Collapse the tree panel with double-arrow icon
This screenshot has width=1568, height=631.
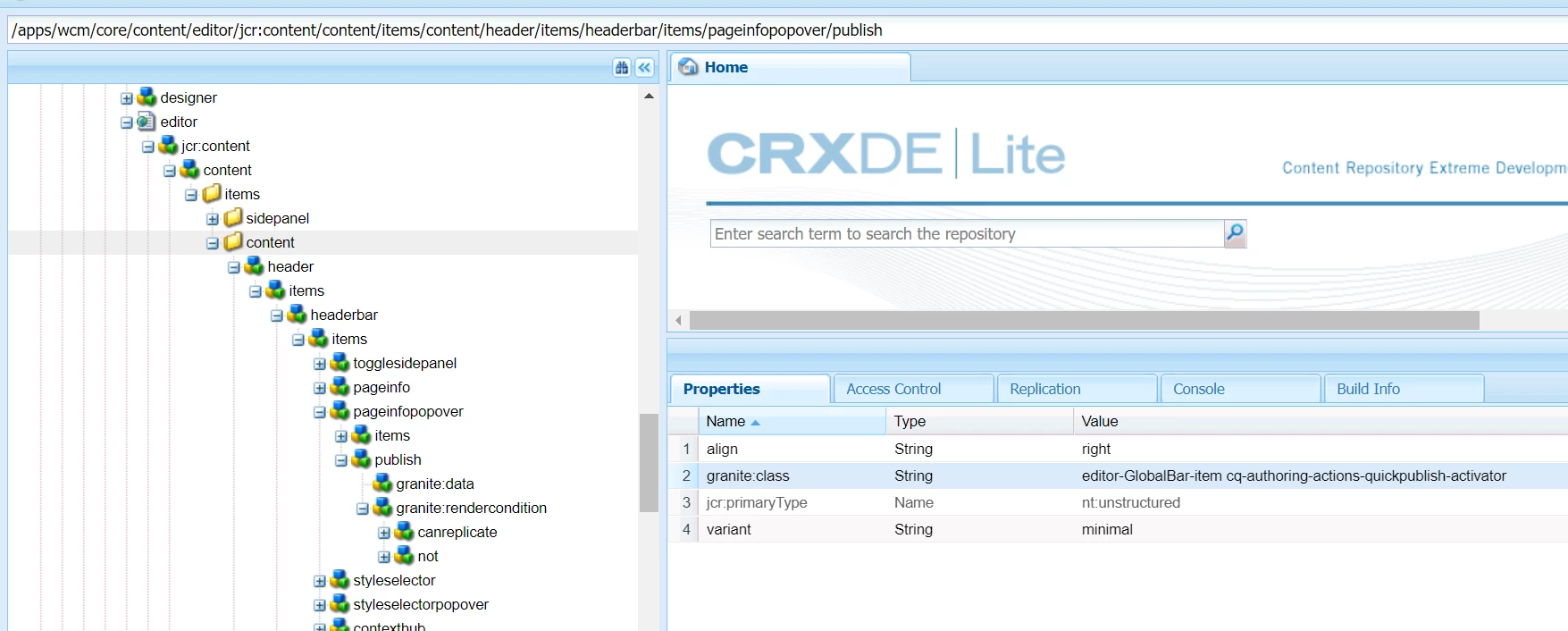644,67
